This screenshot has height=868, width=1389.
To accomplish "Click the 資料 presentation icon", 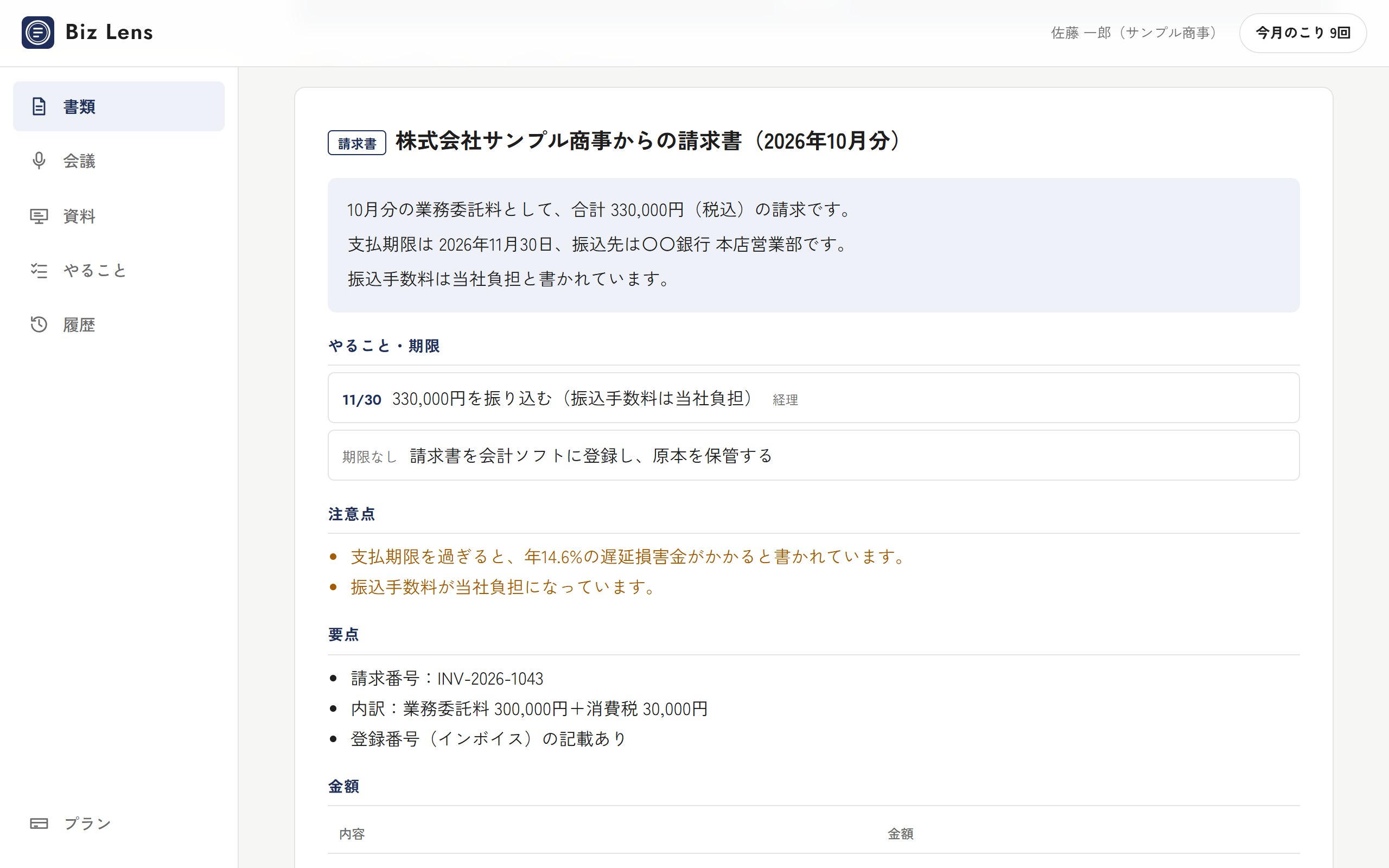I will click(x=39, y=216).
